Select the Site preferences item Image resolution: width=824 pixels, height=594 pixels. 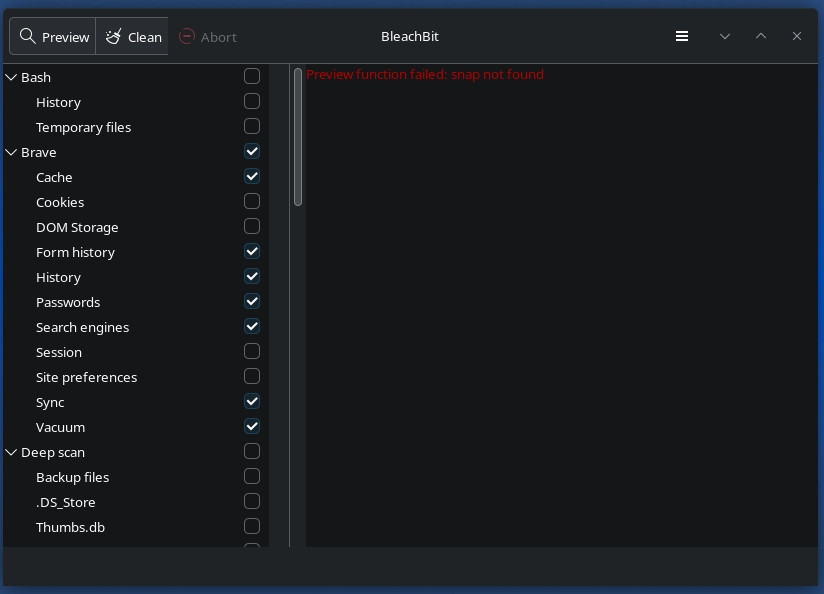point(86,377)
